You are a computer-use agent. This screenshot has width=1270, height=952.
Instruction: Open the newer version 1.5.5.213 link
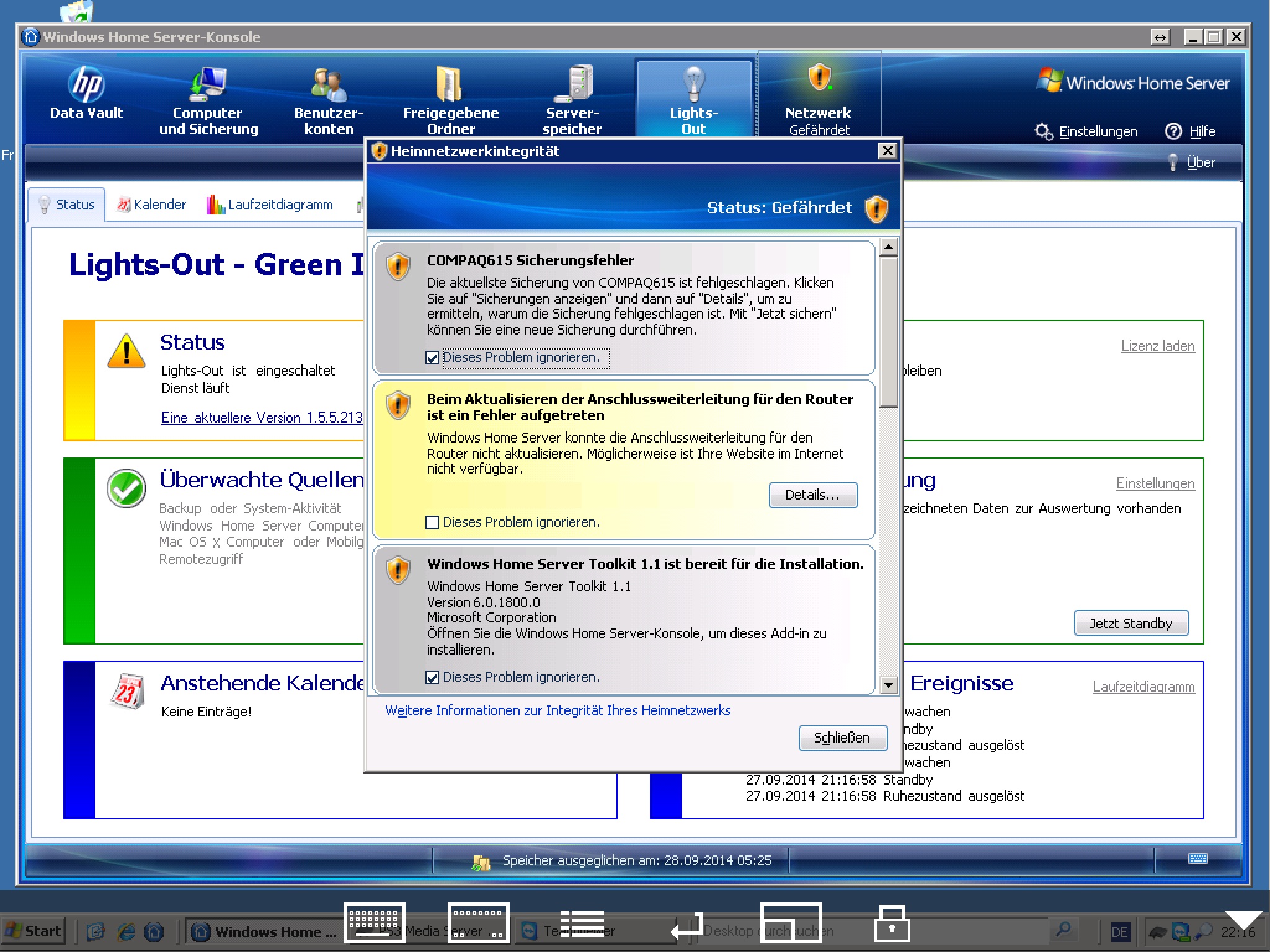coord(262,418)
